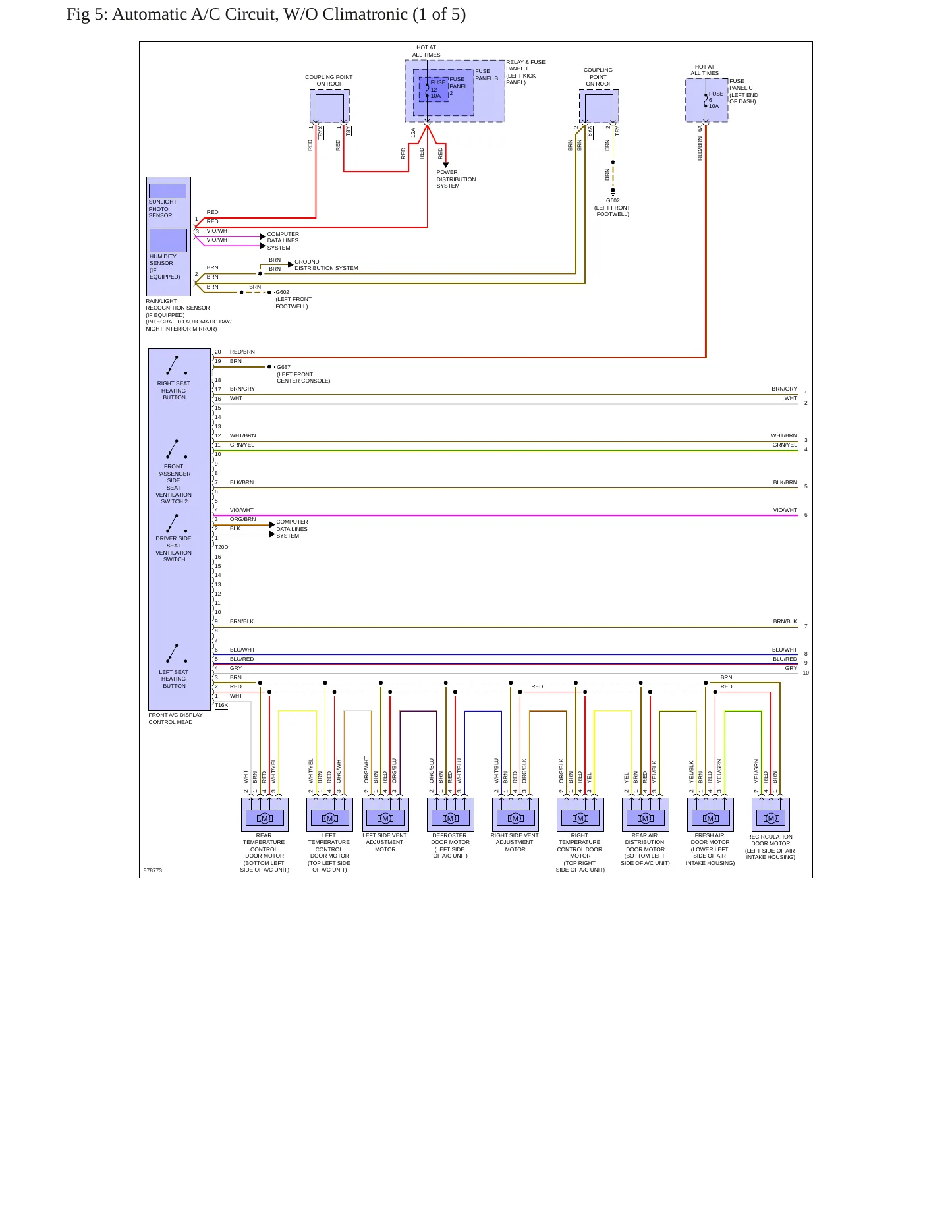The image size is (952, 1232).
Task: Click the 'BLU/RED' label near continuation 9
Action: point(785,659)
